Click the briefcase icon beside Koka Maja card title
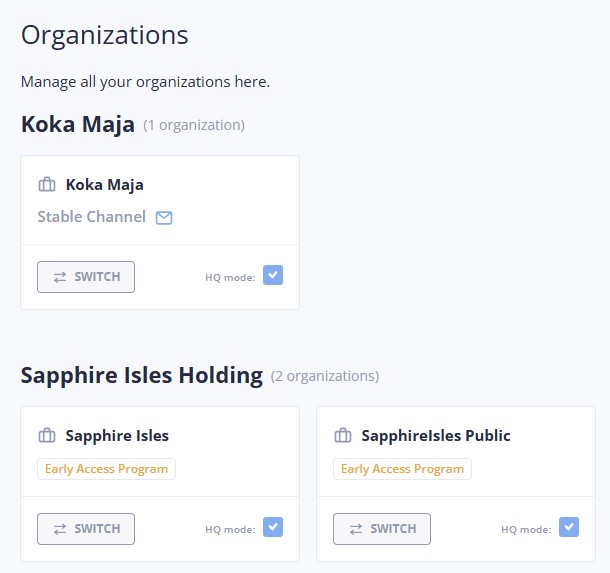 point(46,185)
